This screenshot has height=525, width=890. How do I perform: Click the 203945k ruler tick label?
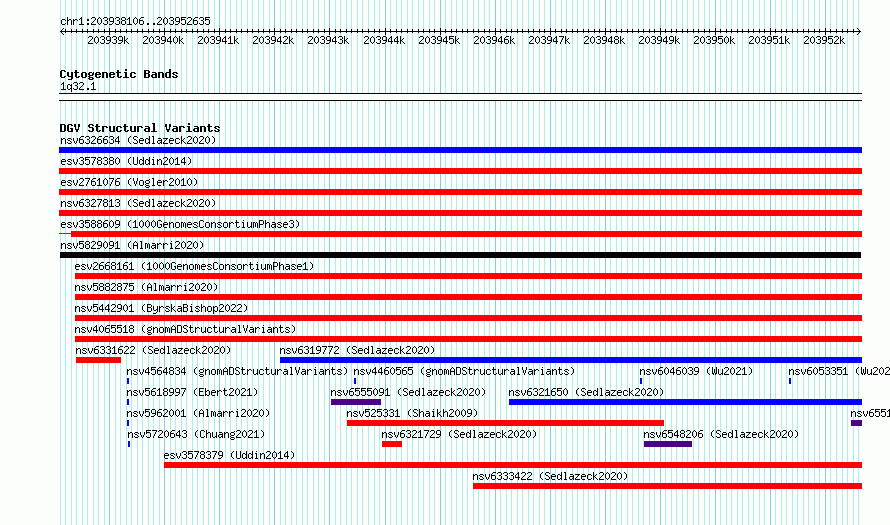439,40
